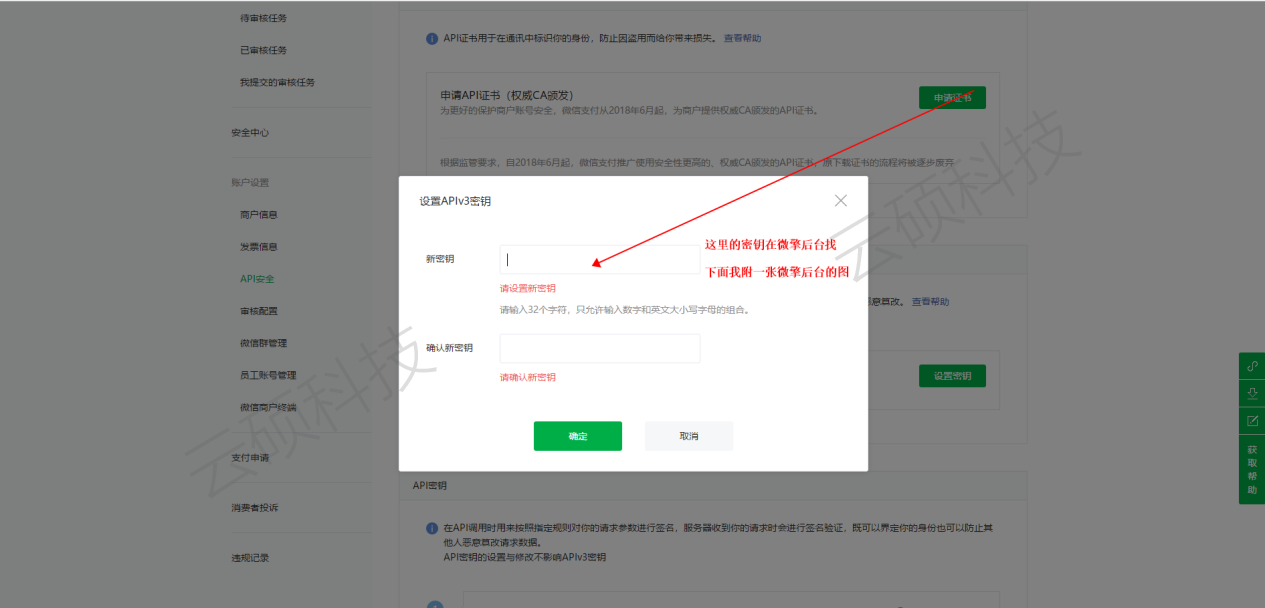Click the edit feedback icon in right floating bar
This screenshot has height=608, width=1265.
pos(1251,422)
